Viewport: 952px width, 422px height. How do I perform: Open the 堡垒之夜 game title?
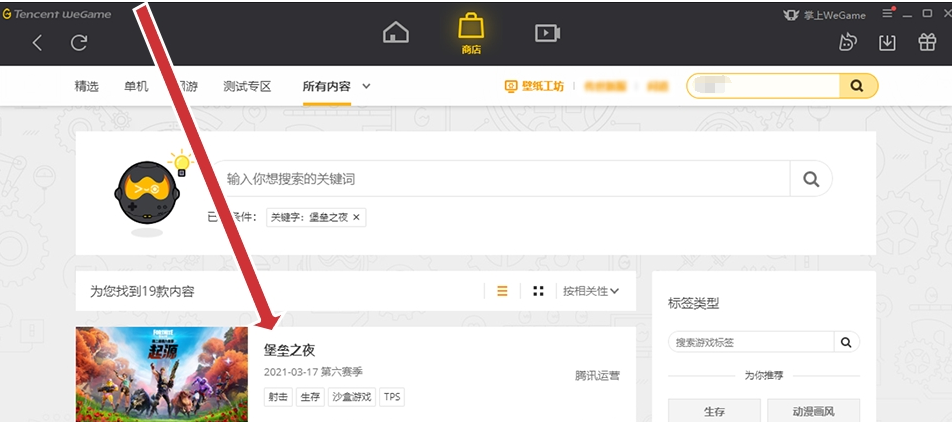(x=290, y=350)
